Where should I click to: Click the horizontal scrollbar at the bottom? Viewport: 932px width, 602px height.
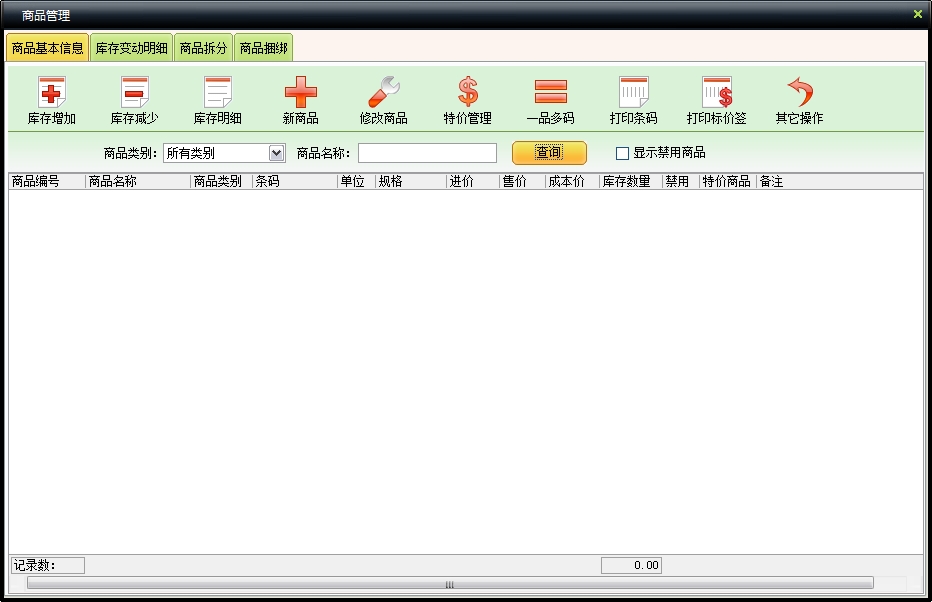449,583
